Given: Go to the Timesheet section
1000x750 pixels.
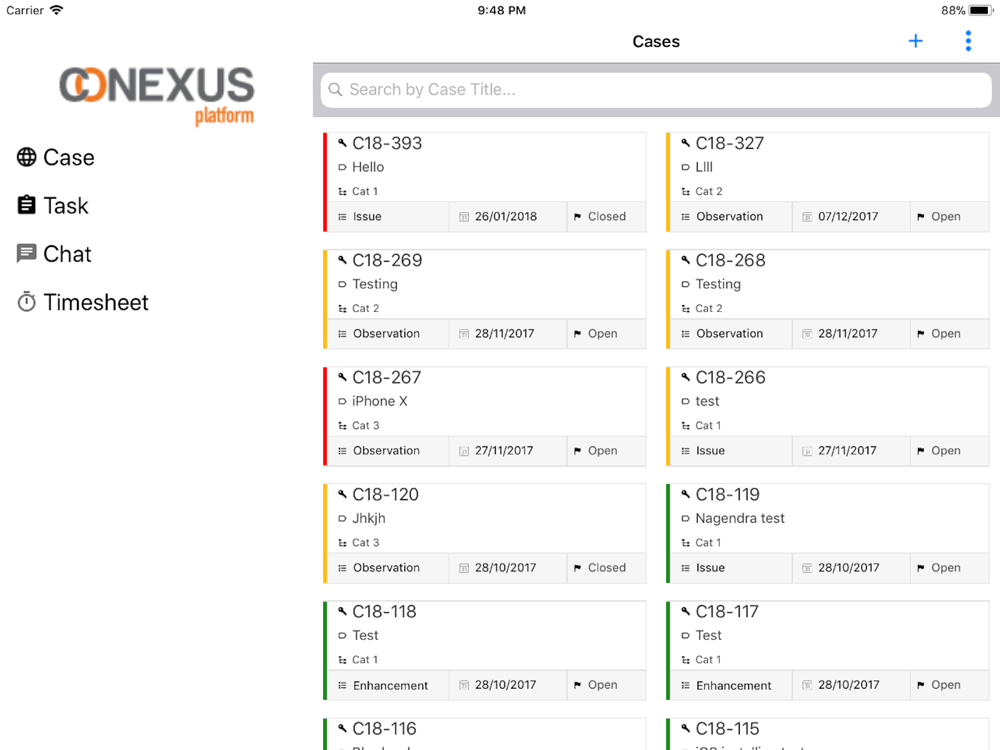Looking at the screenshot, I should click(x=96, y=302).
